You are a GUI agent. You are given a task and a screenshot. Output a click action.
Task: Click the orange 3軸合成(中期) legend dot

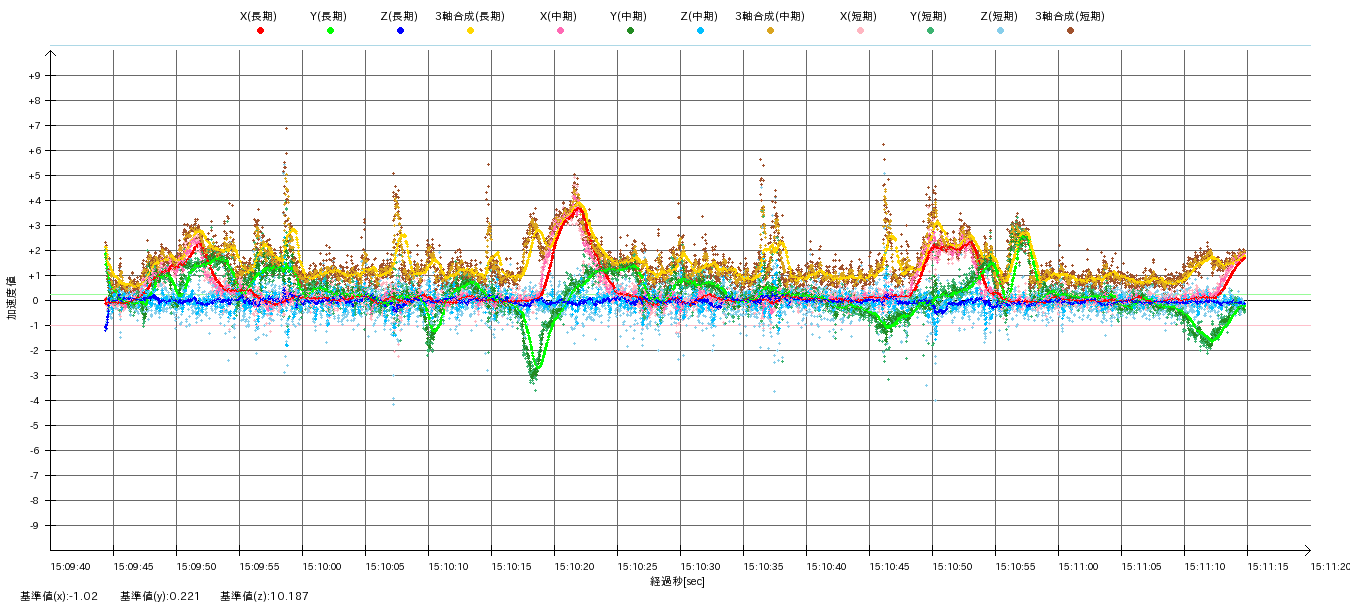tap(770, 31)
